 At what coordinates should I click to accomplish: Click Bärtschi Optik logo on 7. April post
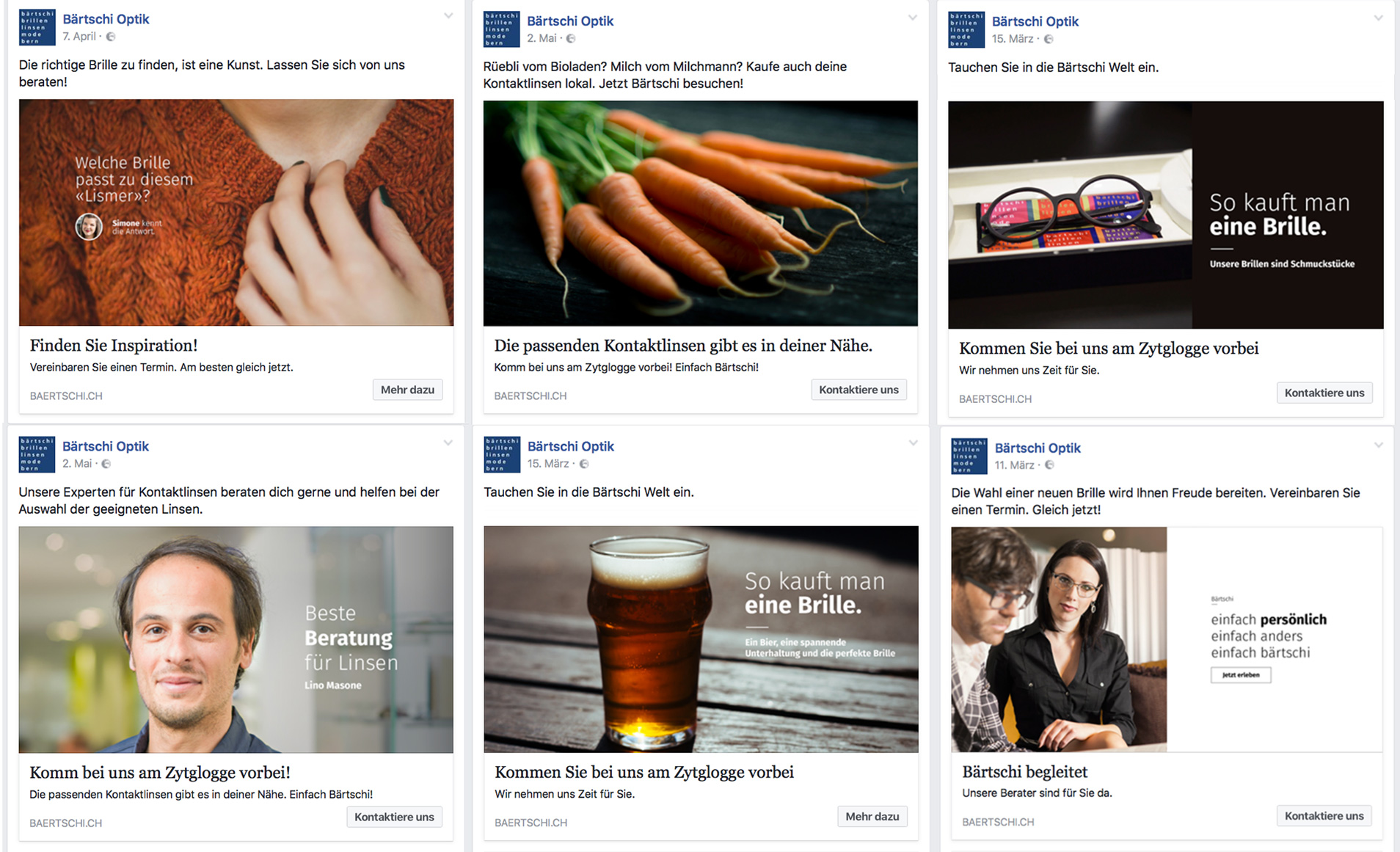tap(37, 27)
